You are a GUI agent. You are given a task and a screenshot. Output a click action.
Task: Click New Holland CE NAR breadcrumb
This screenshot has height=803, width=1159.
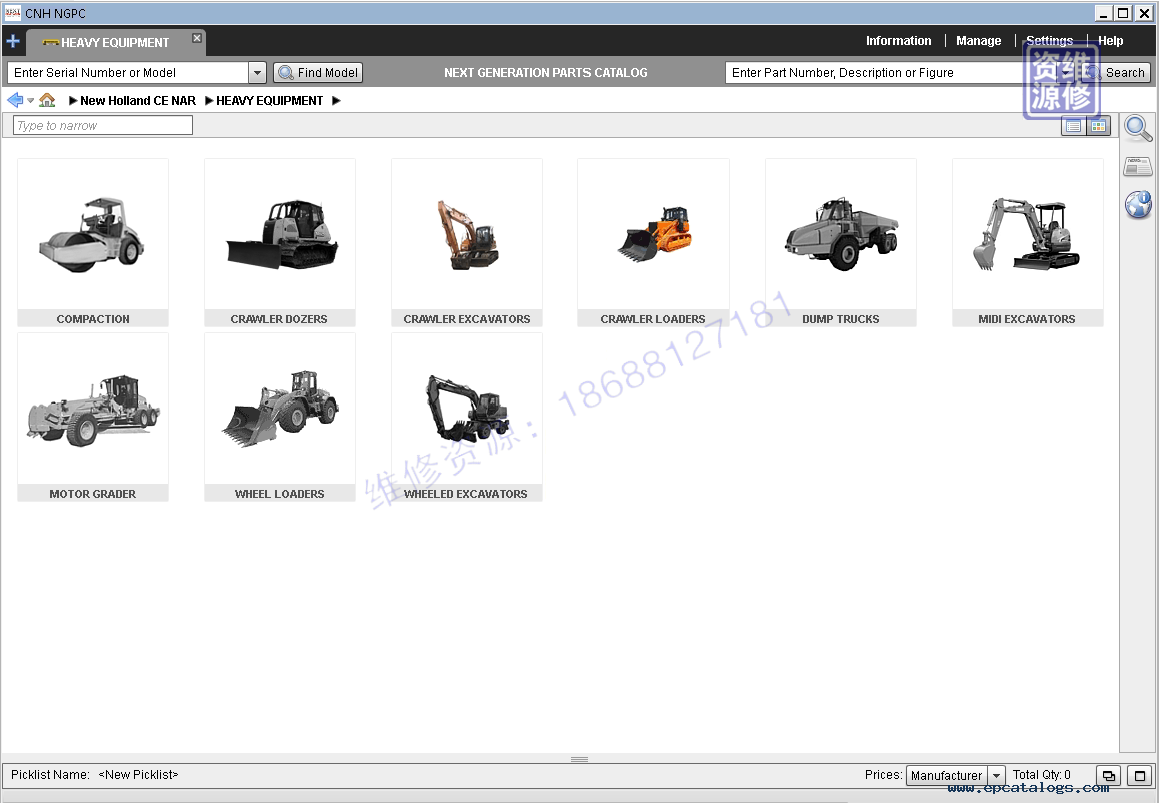coord(138,101)
